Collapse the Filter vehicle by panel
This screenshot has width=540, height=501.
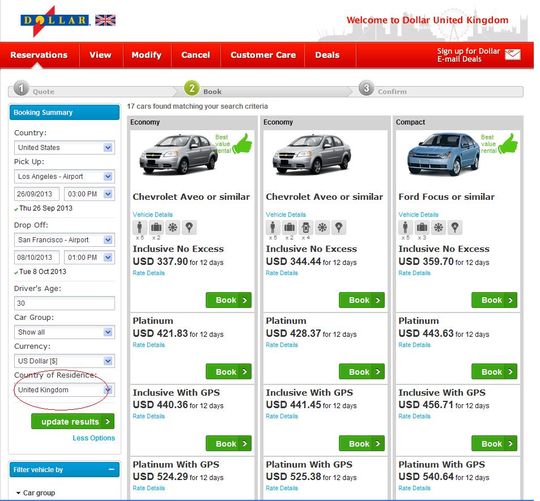(112, 469)
